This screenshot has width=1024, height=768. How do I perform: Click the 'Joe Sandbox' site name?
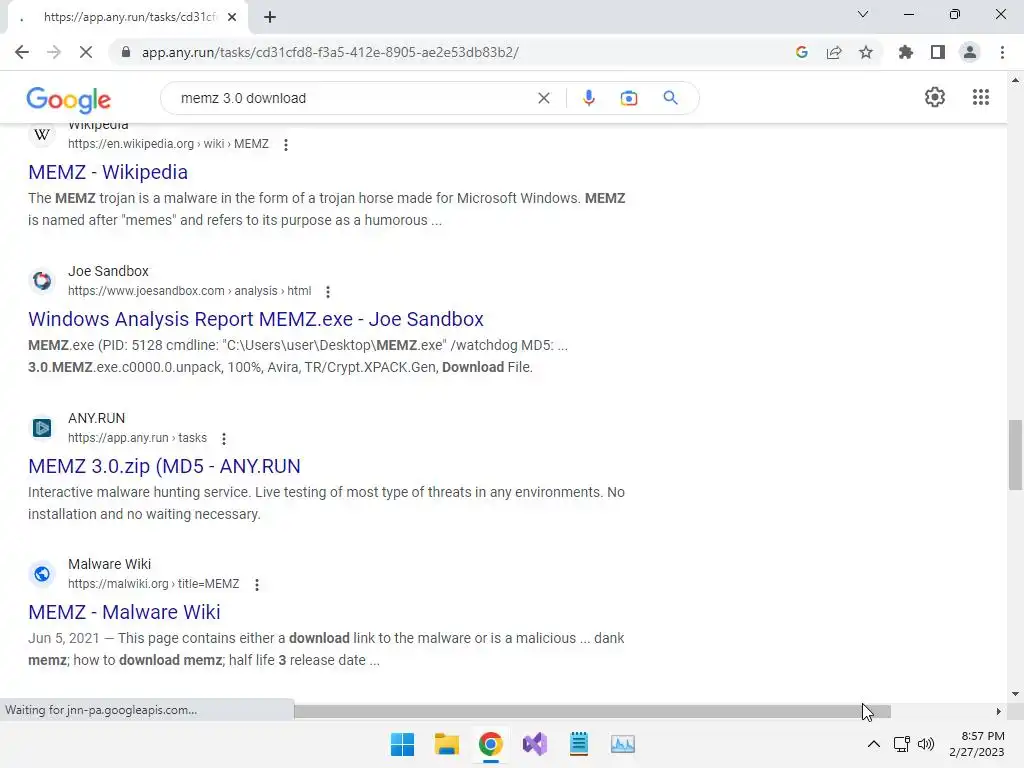click(x=108, y=271)
